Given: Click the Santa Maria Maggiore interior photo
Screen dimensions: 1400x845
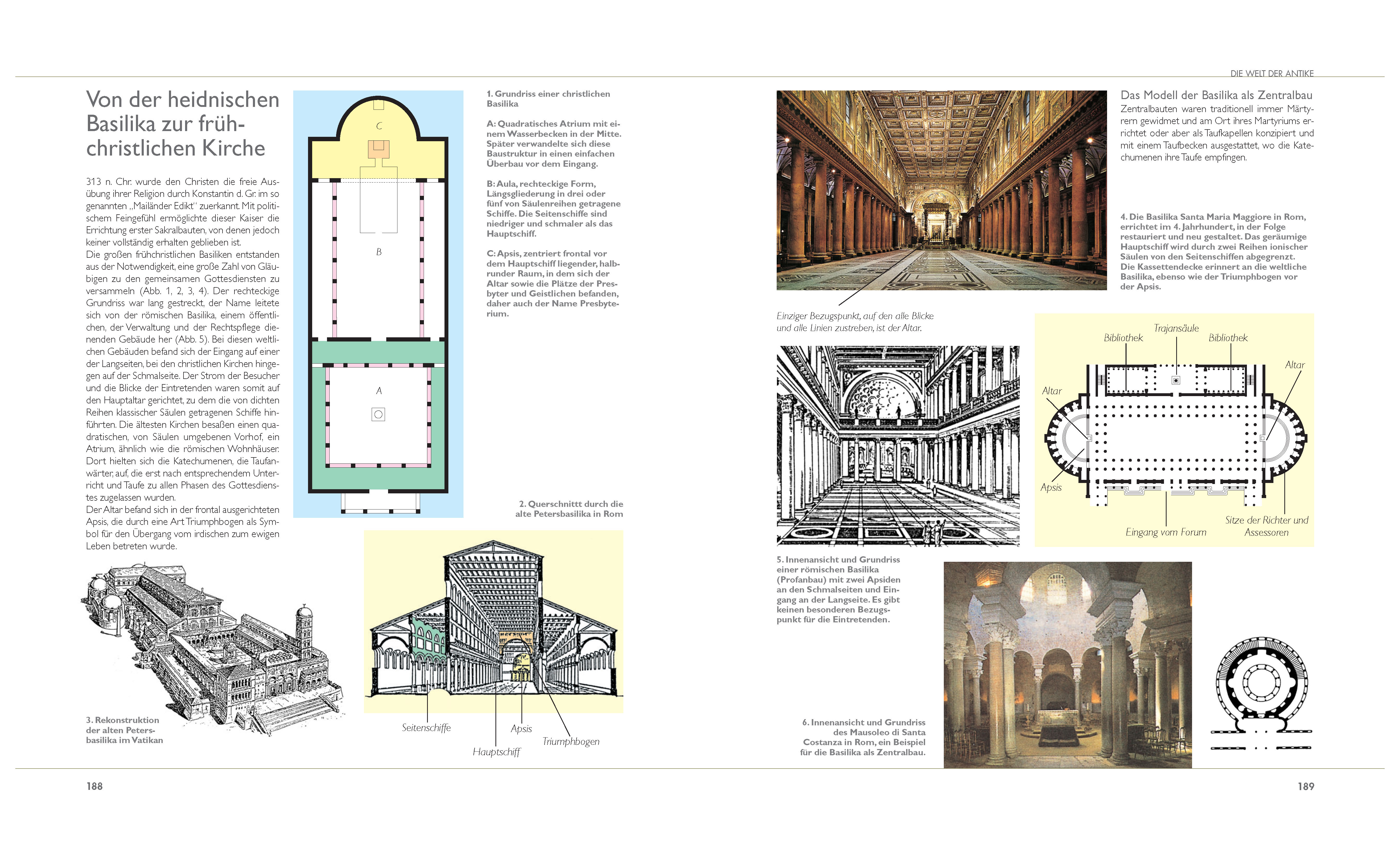Looking at the screenshot, I should (941, 190).
